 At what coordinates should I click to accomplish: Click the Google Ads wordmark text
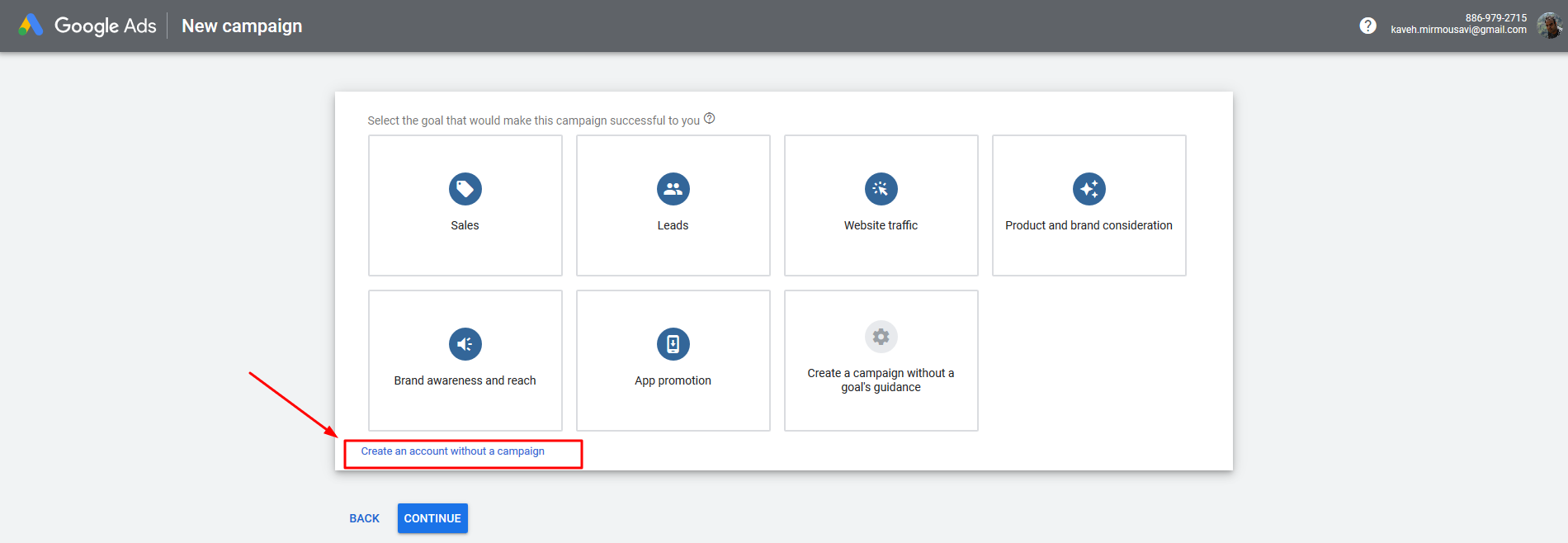pyautogui.click(x=106, y=26)
